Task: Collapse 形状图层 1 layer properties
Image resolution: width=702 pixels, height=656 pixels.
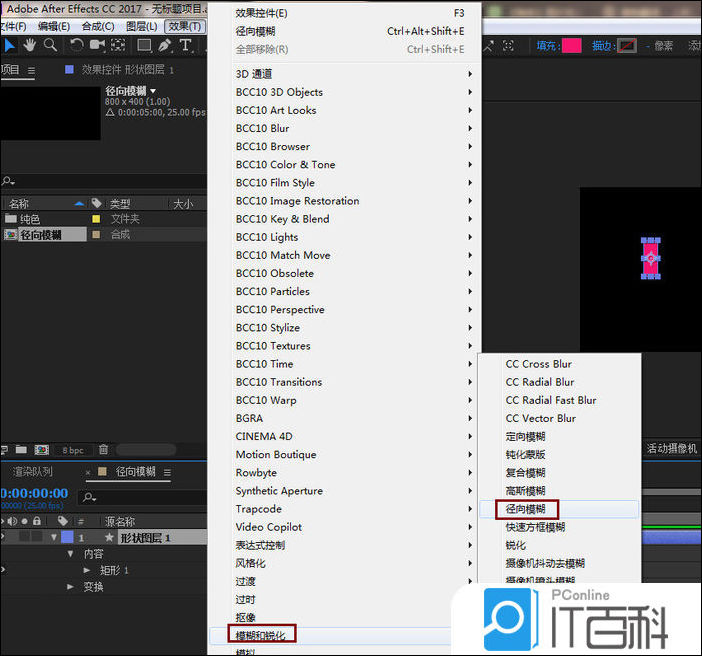Action: coord(54,537)
